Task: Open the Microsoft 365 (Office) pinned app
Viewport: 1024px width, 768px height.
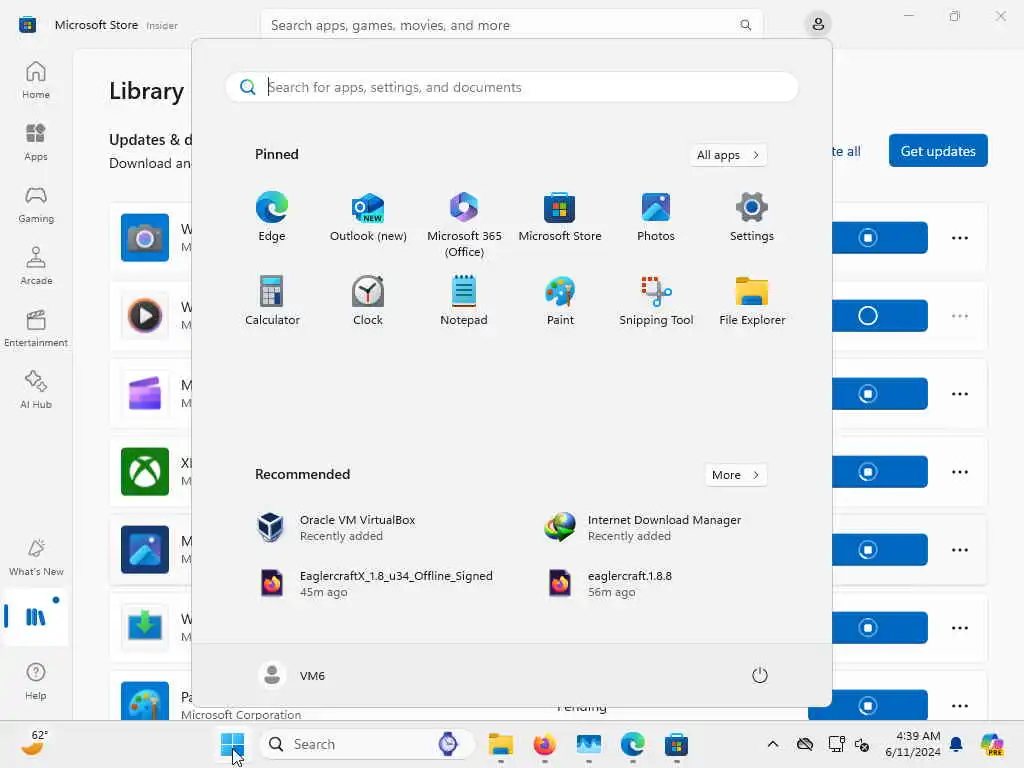Action: click(x=464, y=225)
